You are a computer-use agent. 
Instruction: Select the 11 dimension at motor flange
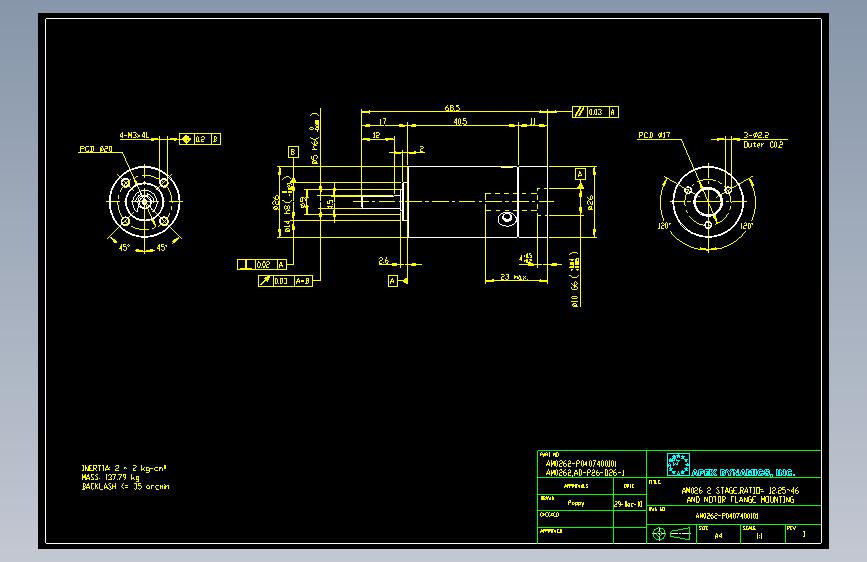533,122
